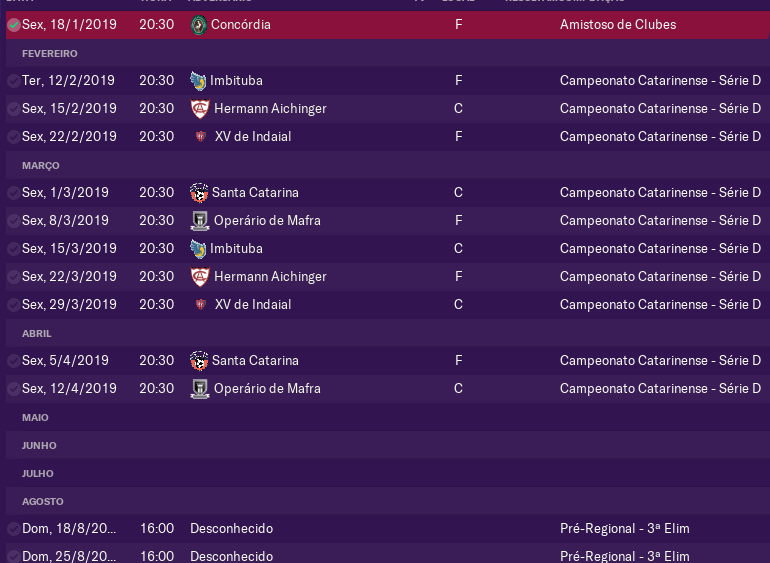Select the AGOSTO month header

43,502
